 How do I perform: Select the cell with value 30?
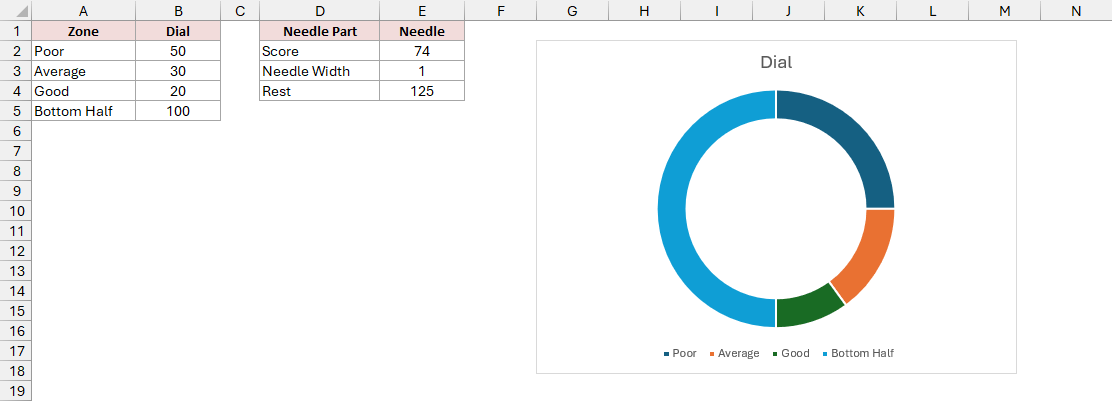(x=178, y=71)
